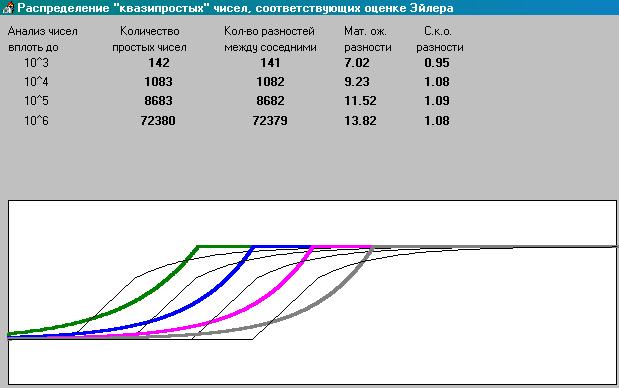Click the 'Мат. ож. разности' column header

coord(368,39)
